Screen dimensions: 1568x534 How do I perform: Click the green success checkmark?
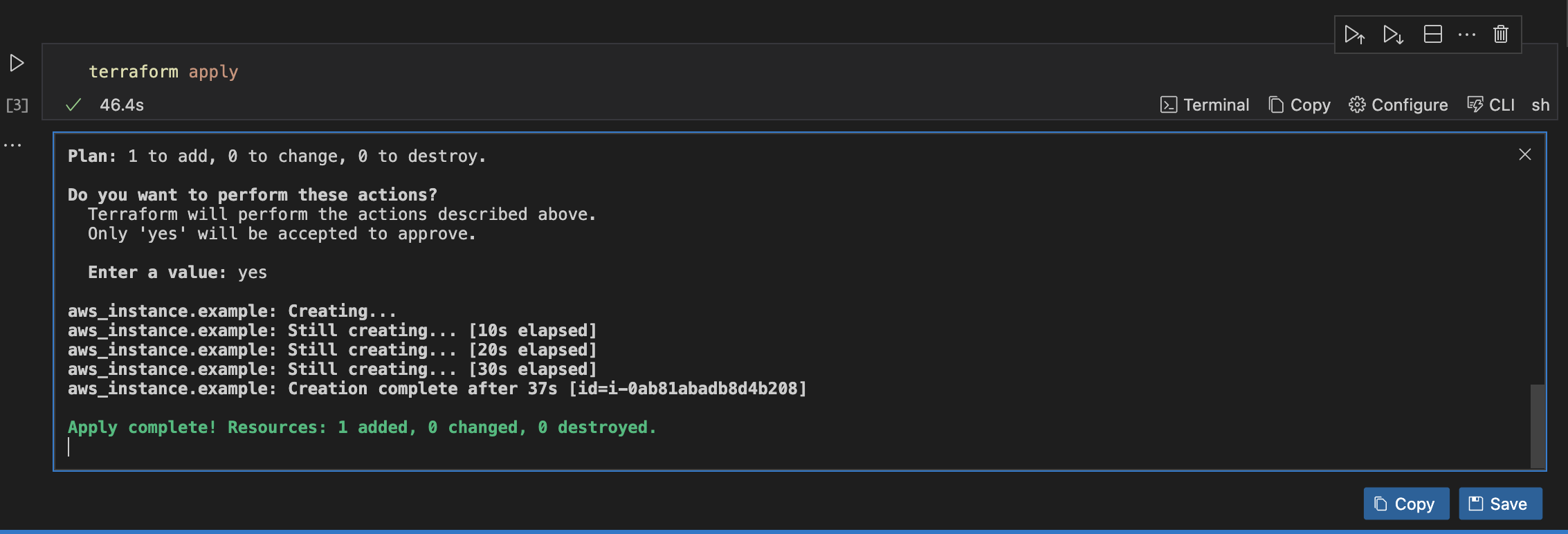tap(73, 104)
